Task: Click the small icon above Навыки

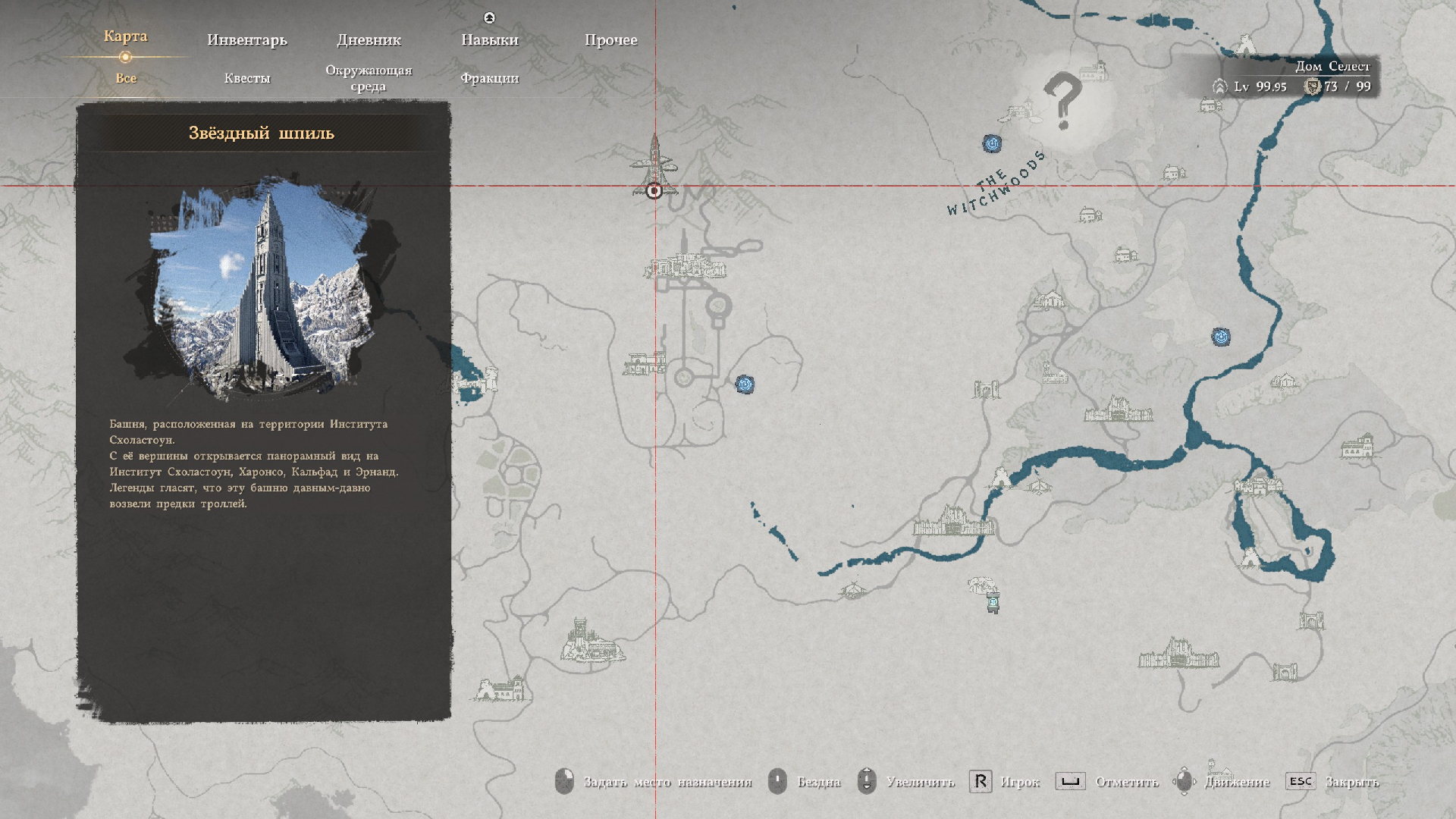Action: click(489, 17)
